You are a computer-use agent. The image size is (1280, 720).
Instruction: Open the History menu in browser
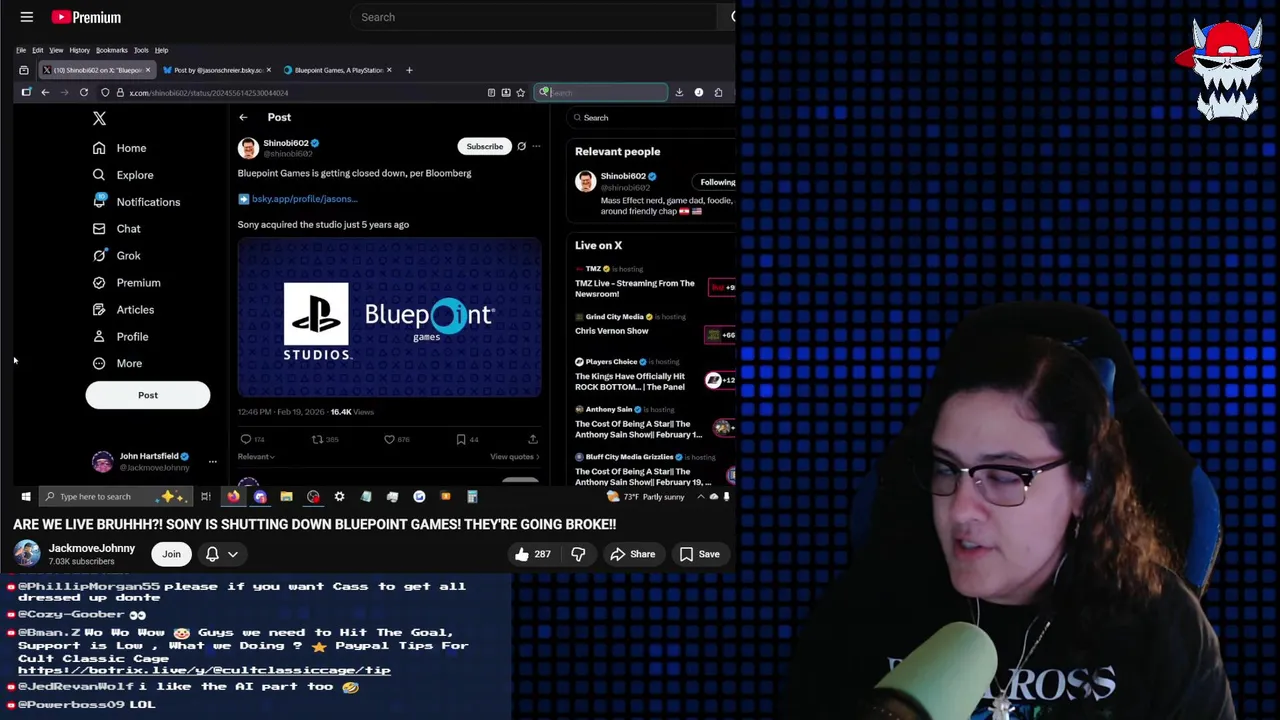[x=79, y=50]
